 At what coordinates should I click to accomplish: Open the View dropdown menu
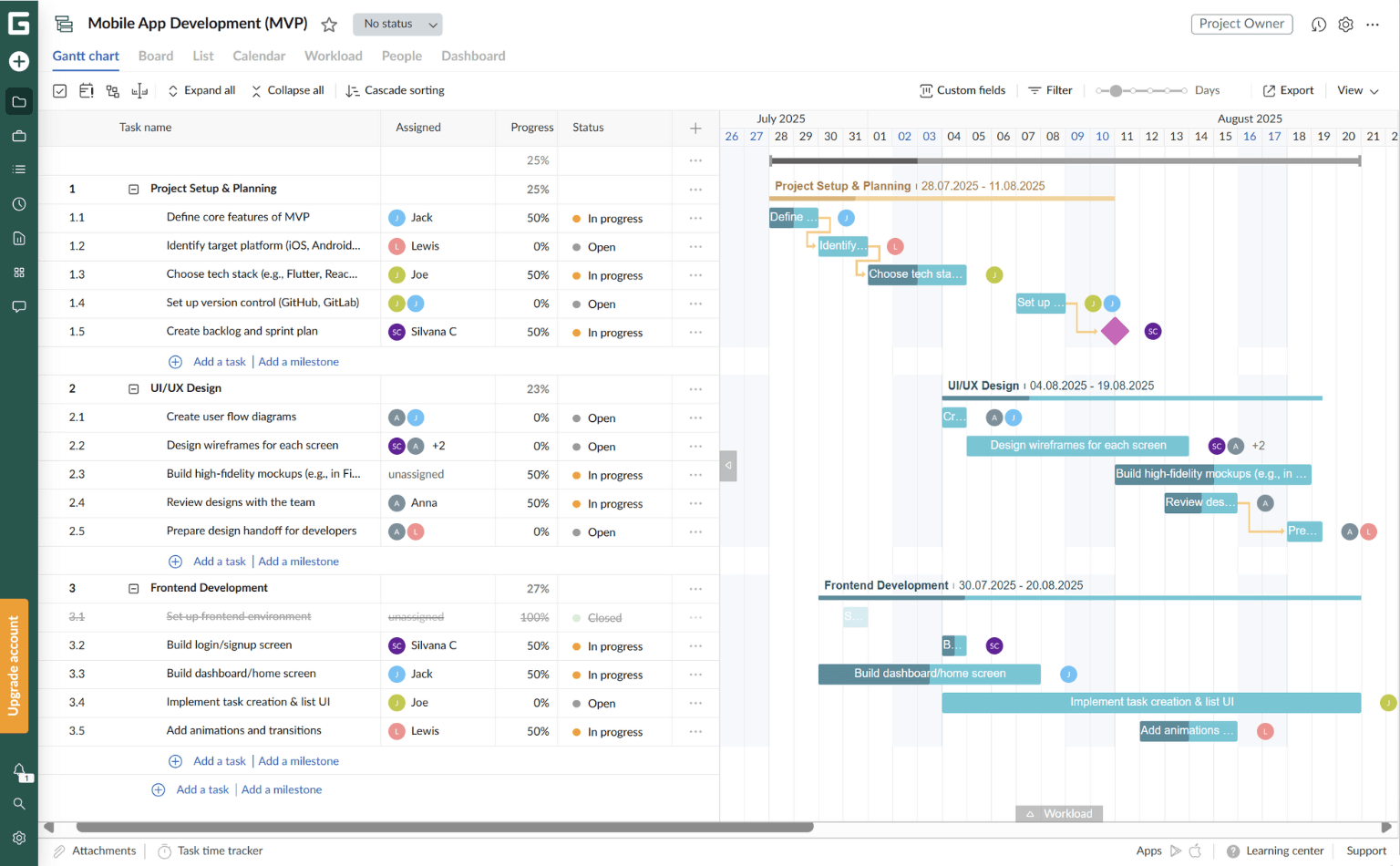(1357, 90)
